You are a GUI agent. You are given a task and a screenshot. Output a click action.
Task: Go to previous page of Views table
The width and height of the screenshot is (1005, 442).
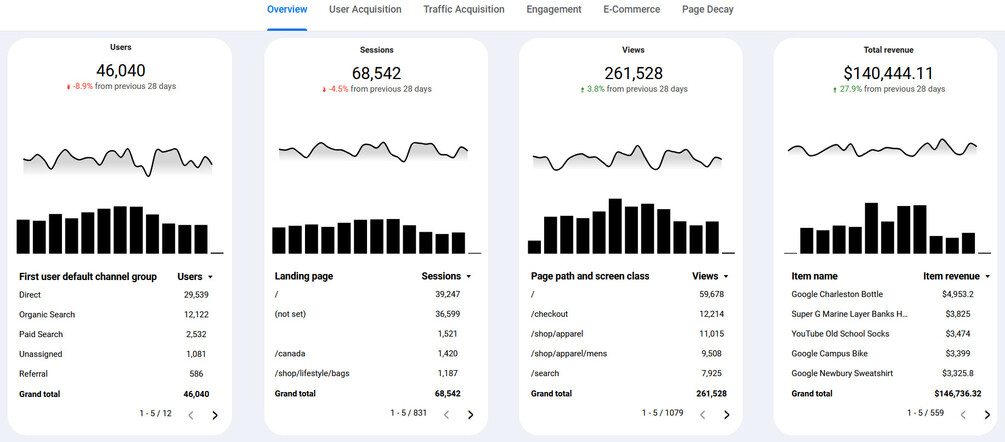pyautogui.click(x=702, y=414)
